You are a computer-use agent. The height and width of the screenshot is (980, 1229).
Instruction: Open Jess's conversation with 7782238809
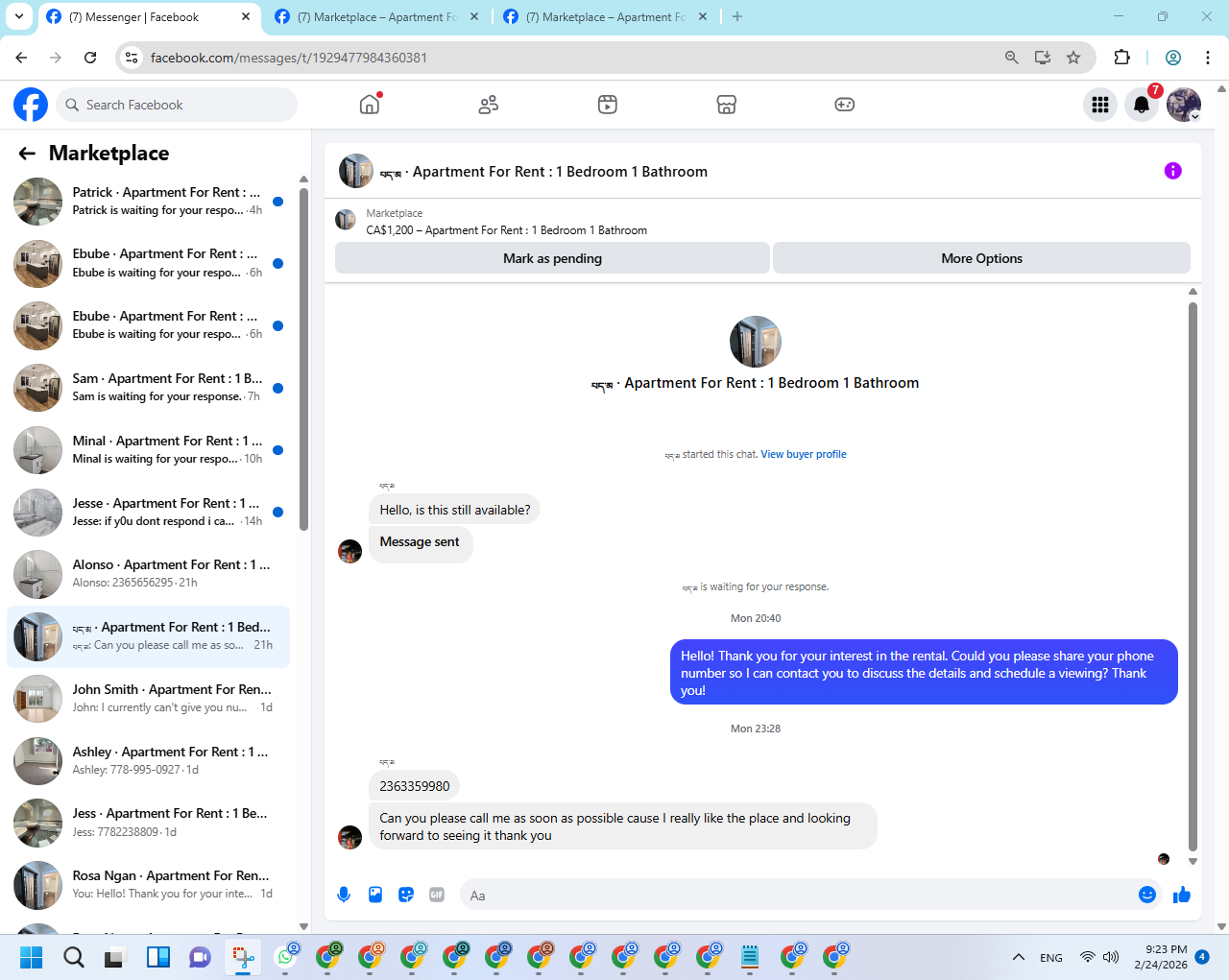coord(149,823)
